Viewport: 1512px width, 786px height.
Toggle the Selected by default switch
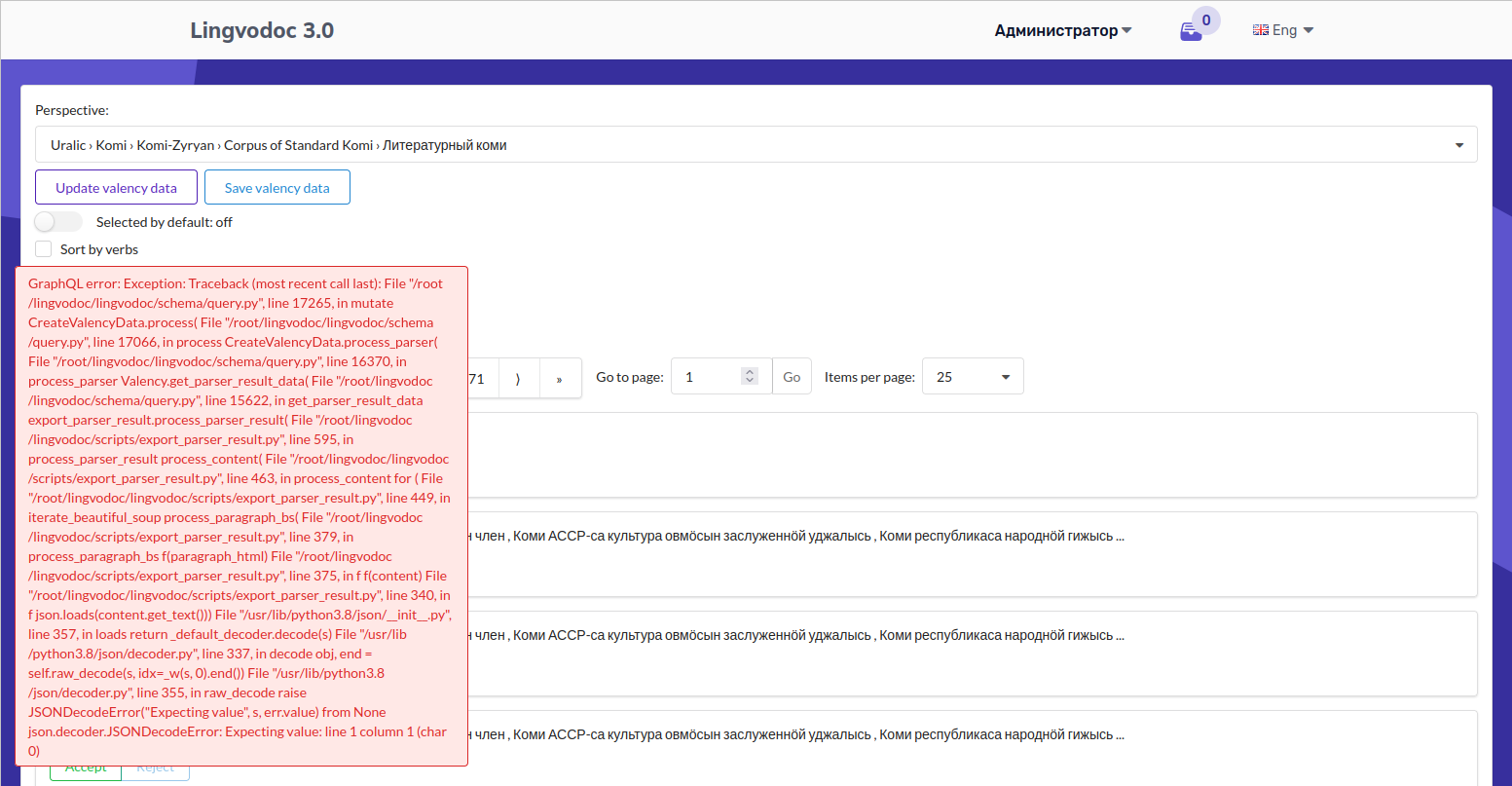[58, 222]
